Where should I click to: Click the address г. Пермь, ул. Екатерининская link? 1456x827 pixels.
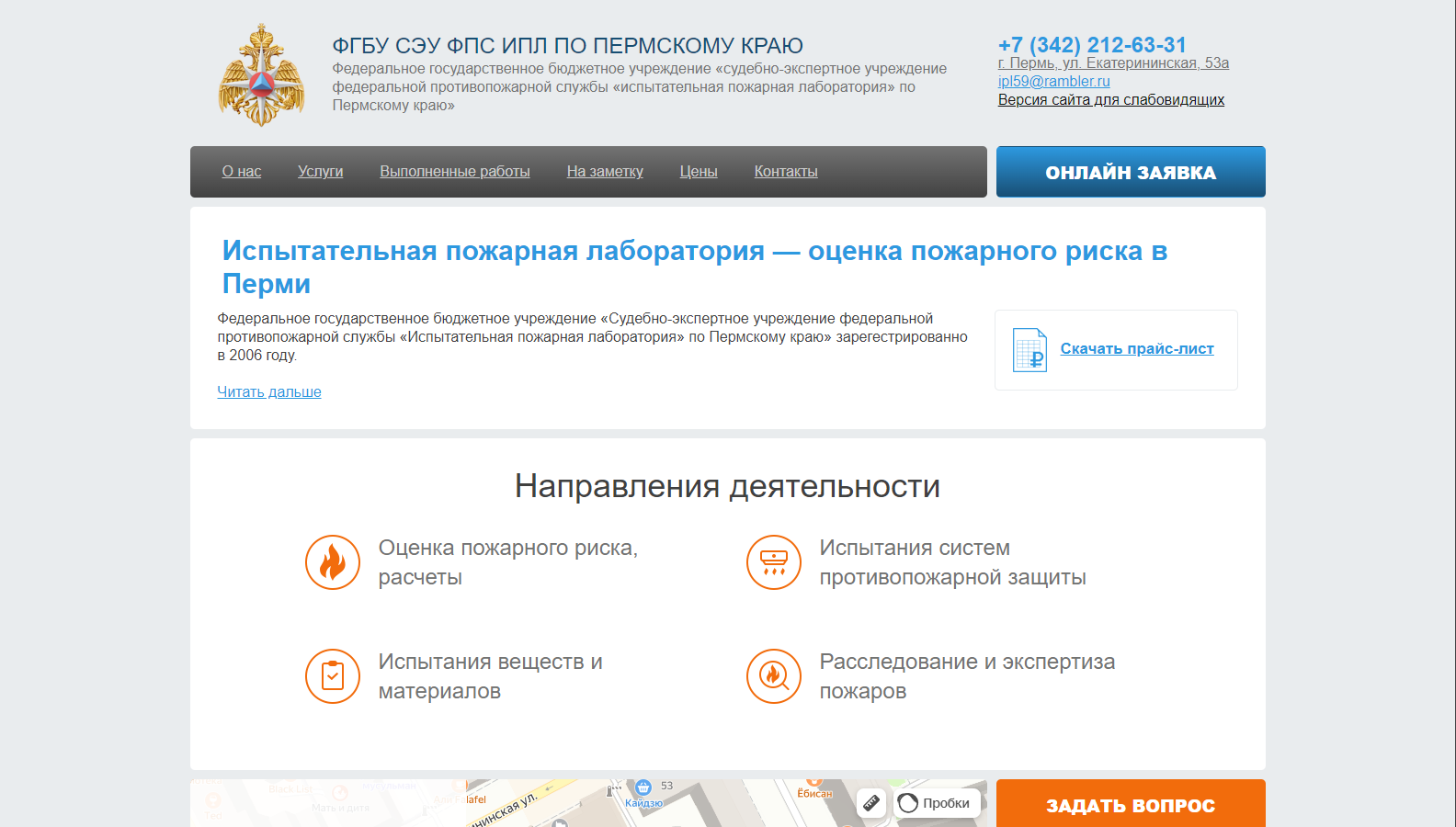click(x=1113, y=63)
